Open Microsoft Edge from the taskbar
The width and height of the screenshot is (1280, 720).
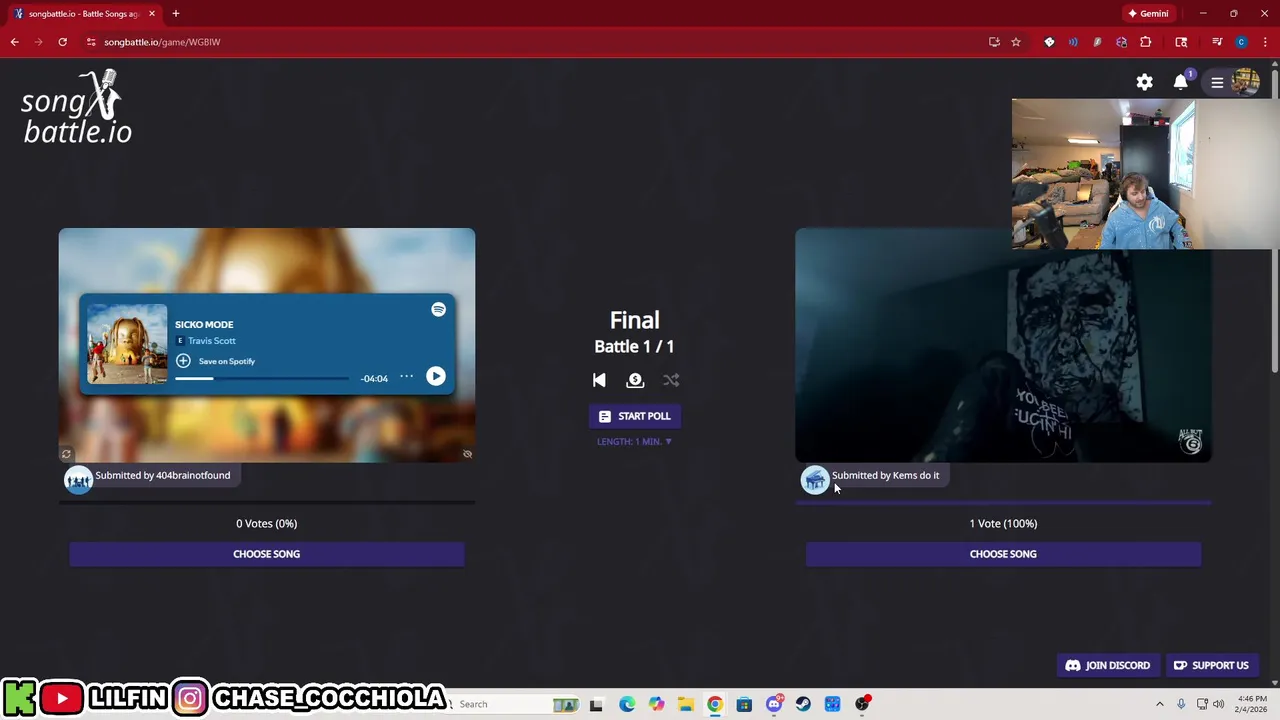click(x=626, y=704)
